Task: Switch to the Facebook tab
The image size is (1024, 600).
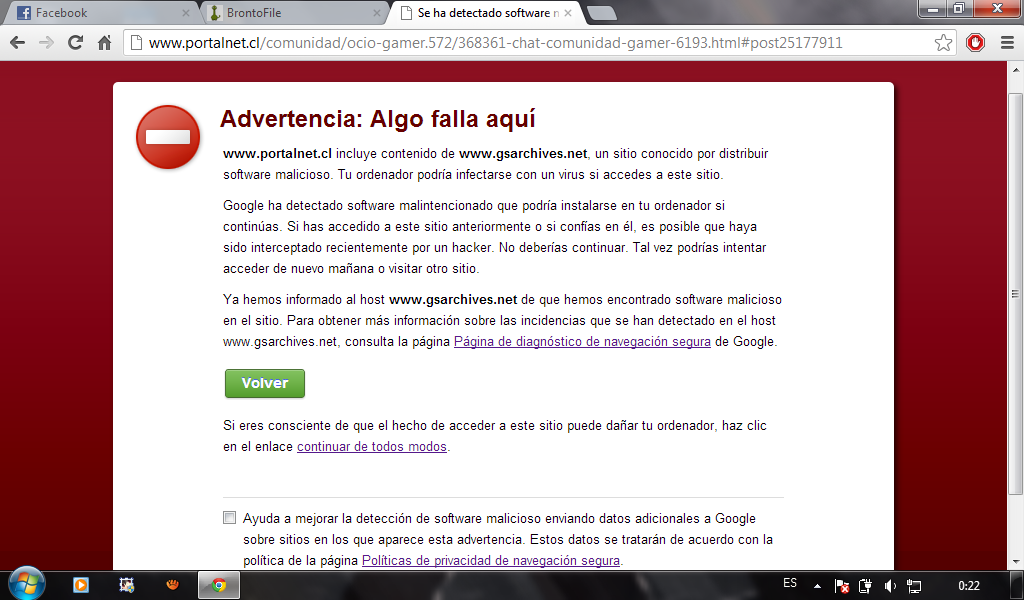Action: [x=99, y=12]
